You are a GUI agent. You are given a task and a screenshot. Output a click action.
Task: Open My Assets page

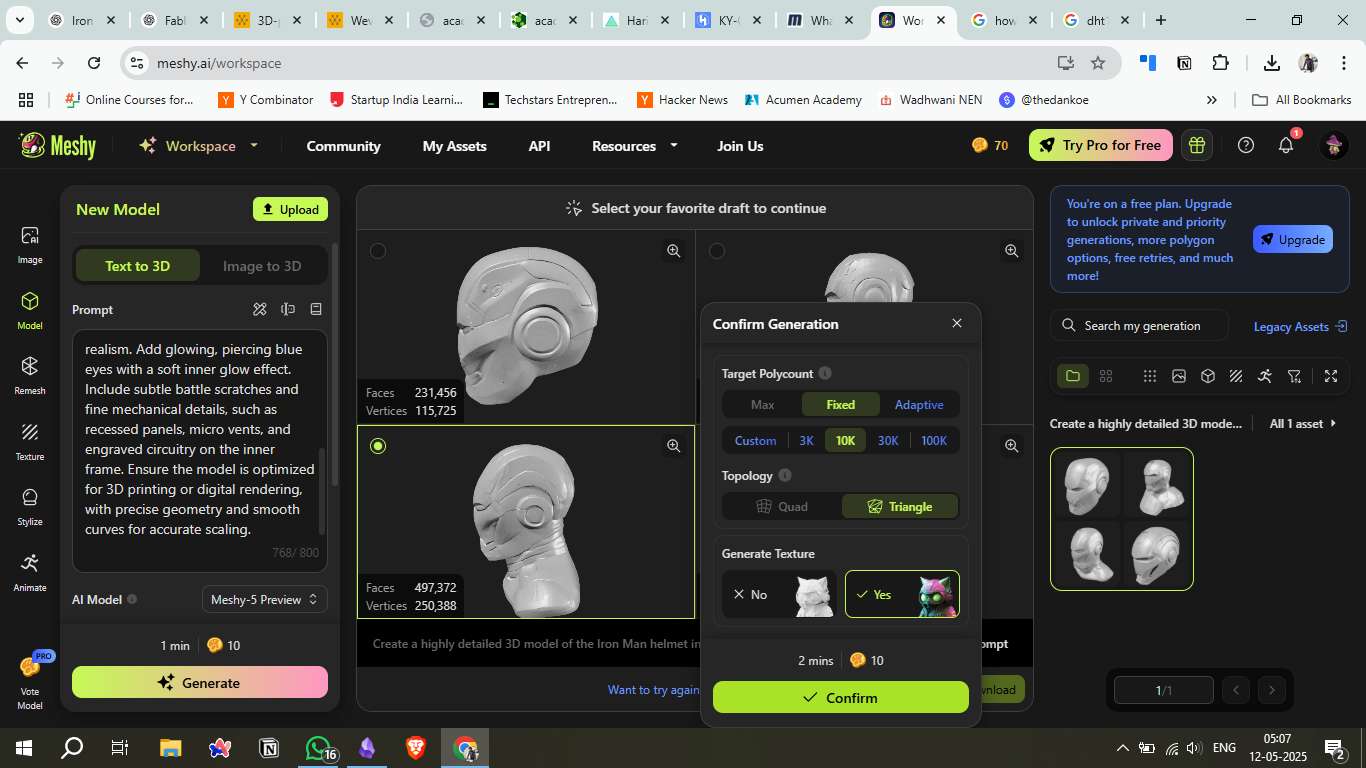coord(455,145)
